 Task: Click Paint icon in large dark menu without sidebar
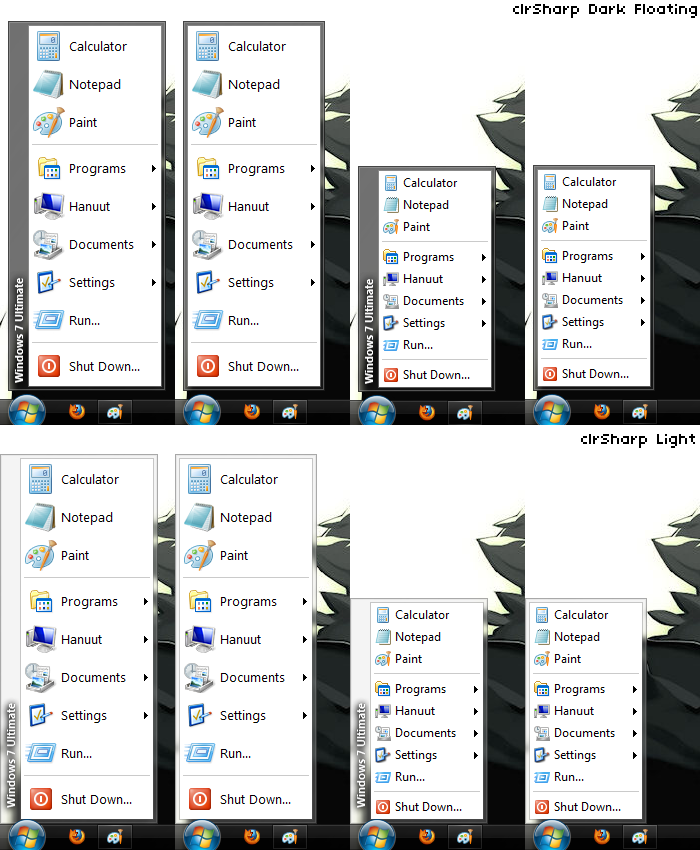coord(207,123)
